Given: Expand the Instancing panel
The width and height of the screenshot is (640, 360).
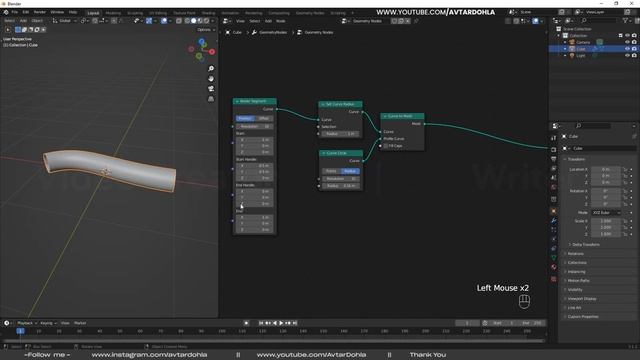Looking at the screenshot, I should (576, 271).
